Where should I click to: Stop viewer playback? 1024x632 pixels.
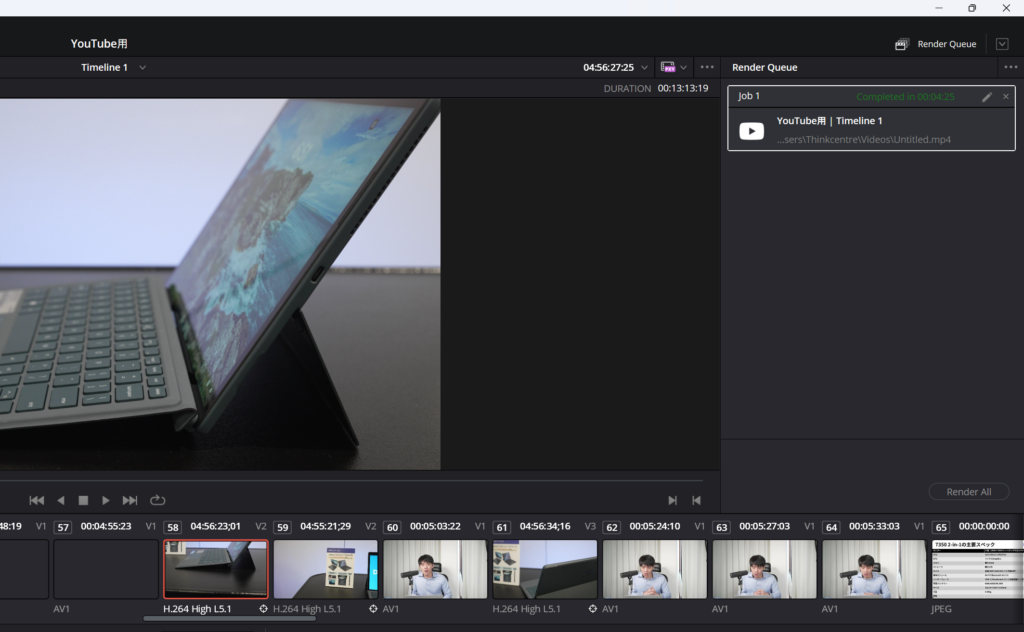coord(83,500)
